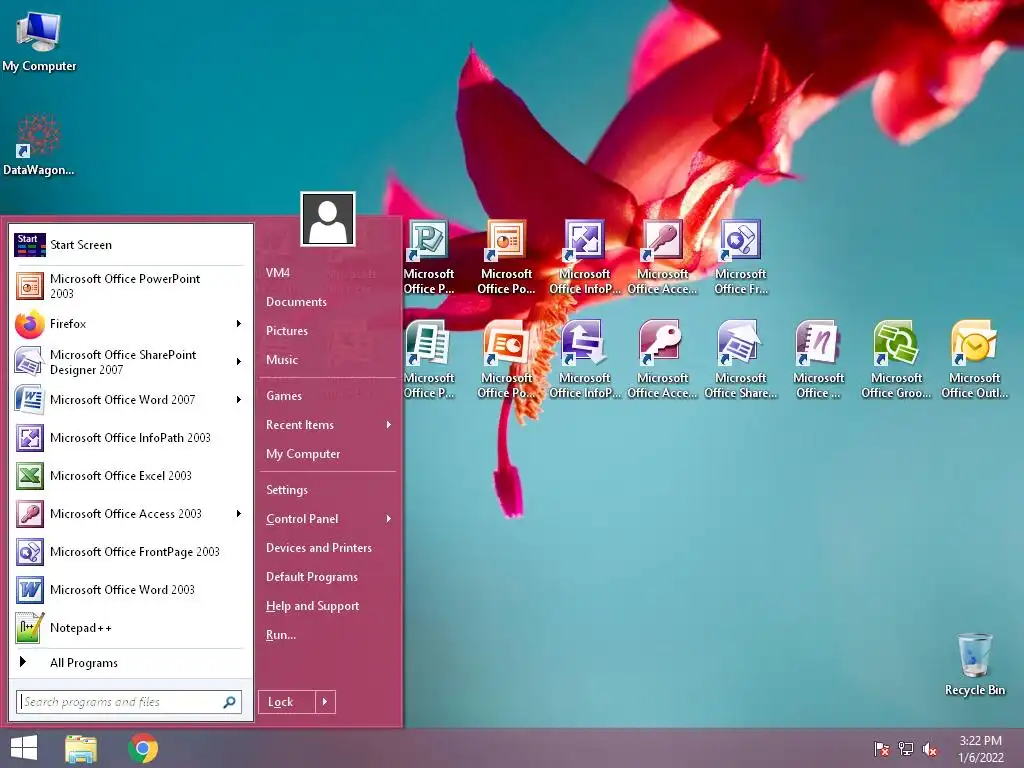Viewport: 1024px width, 768px height.
Task: Open the Publisher 2003 desktop shortcut
Action: (428, 257)
